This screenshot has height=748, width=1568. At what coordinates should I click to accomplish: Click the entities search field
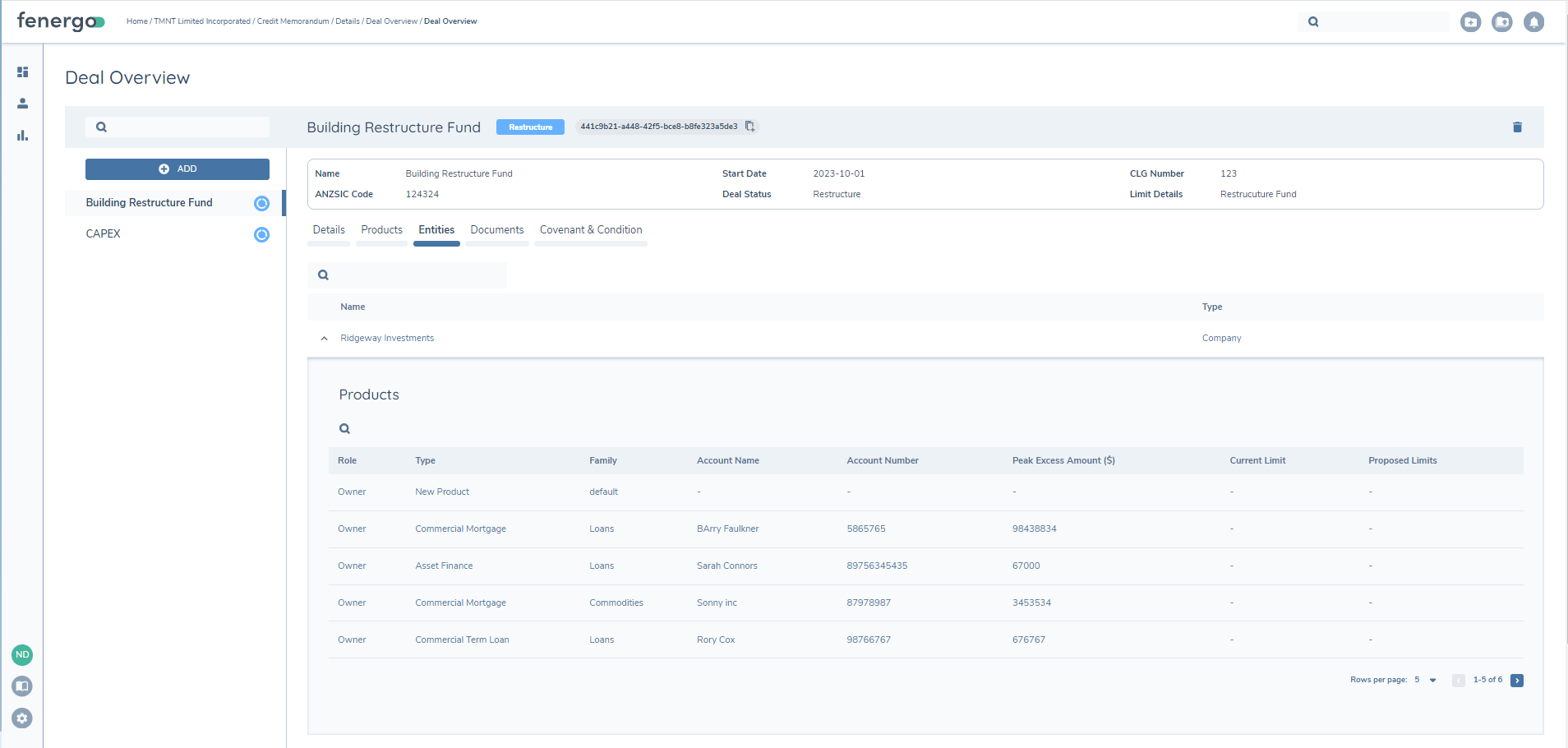point(415,275)
